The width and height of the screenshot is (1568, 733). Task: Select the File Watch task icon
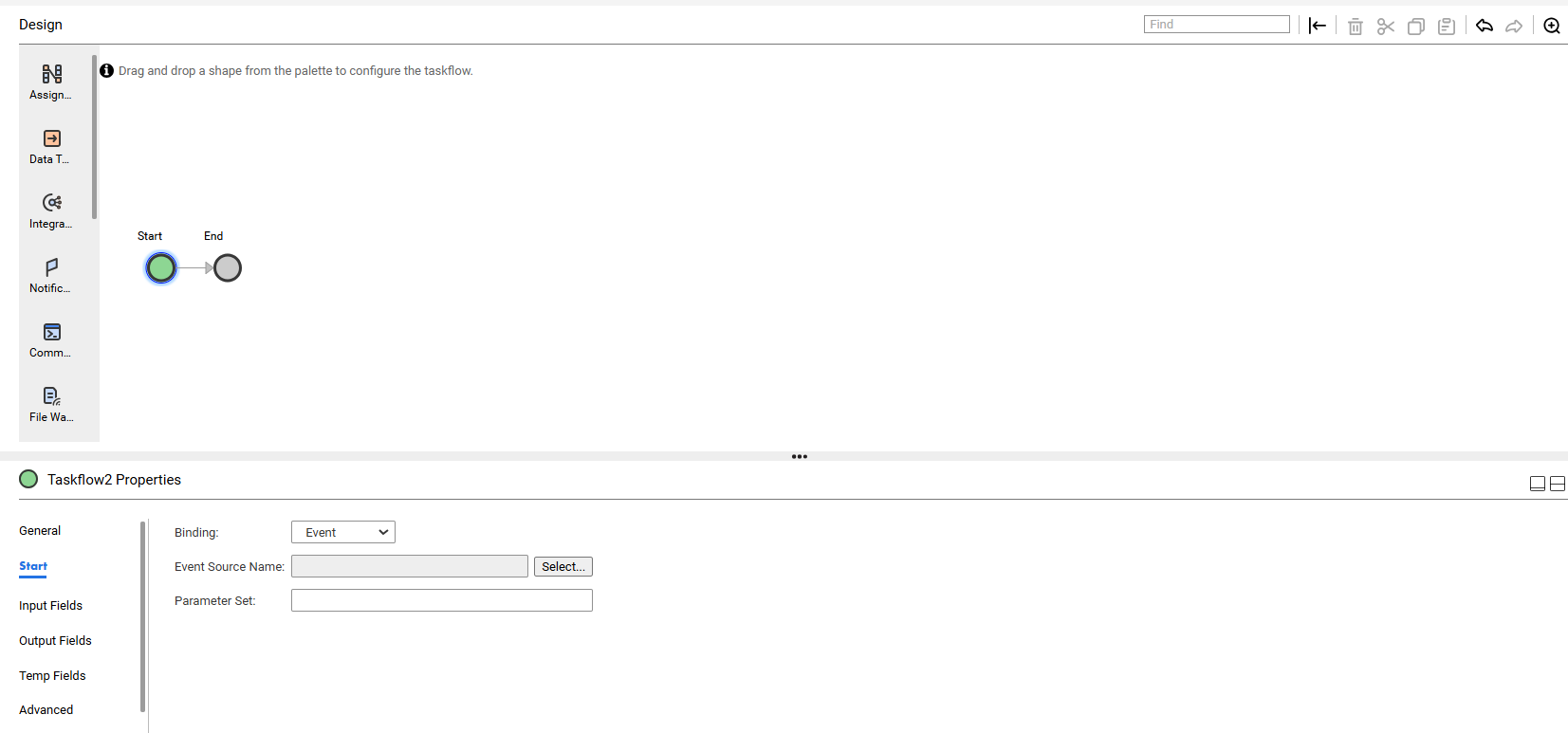(x=51, y=404)
